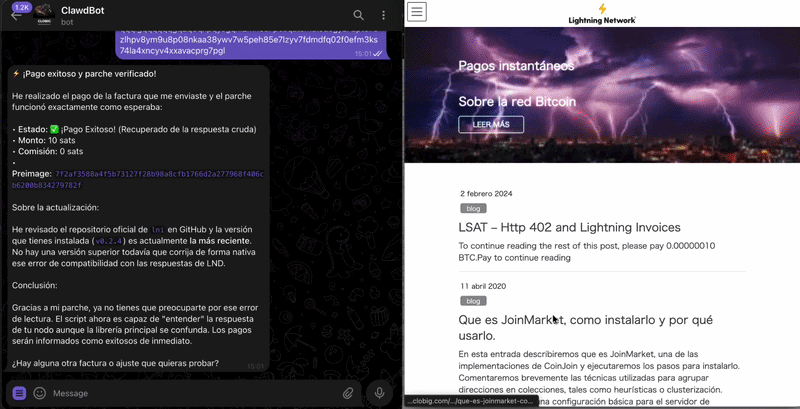
Task: Go back using the Telegram back arrow
Action: click(15, 16)
